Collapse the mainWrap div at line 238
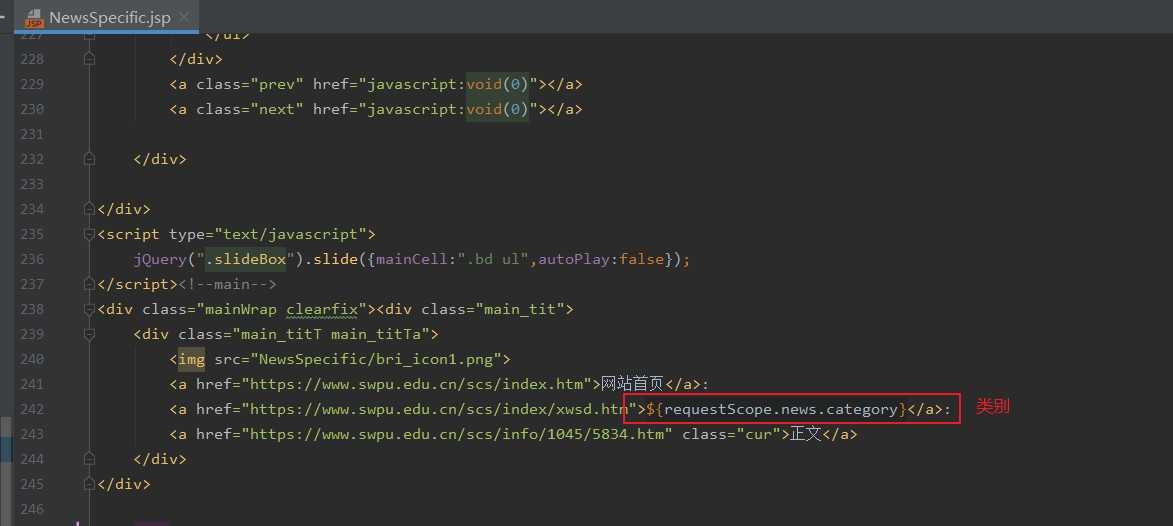Viewport: 1173px width, 526px height. (x=89, y=309)
